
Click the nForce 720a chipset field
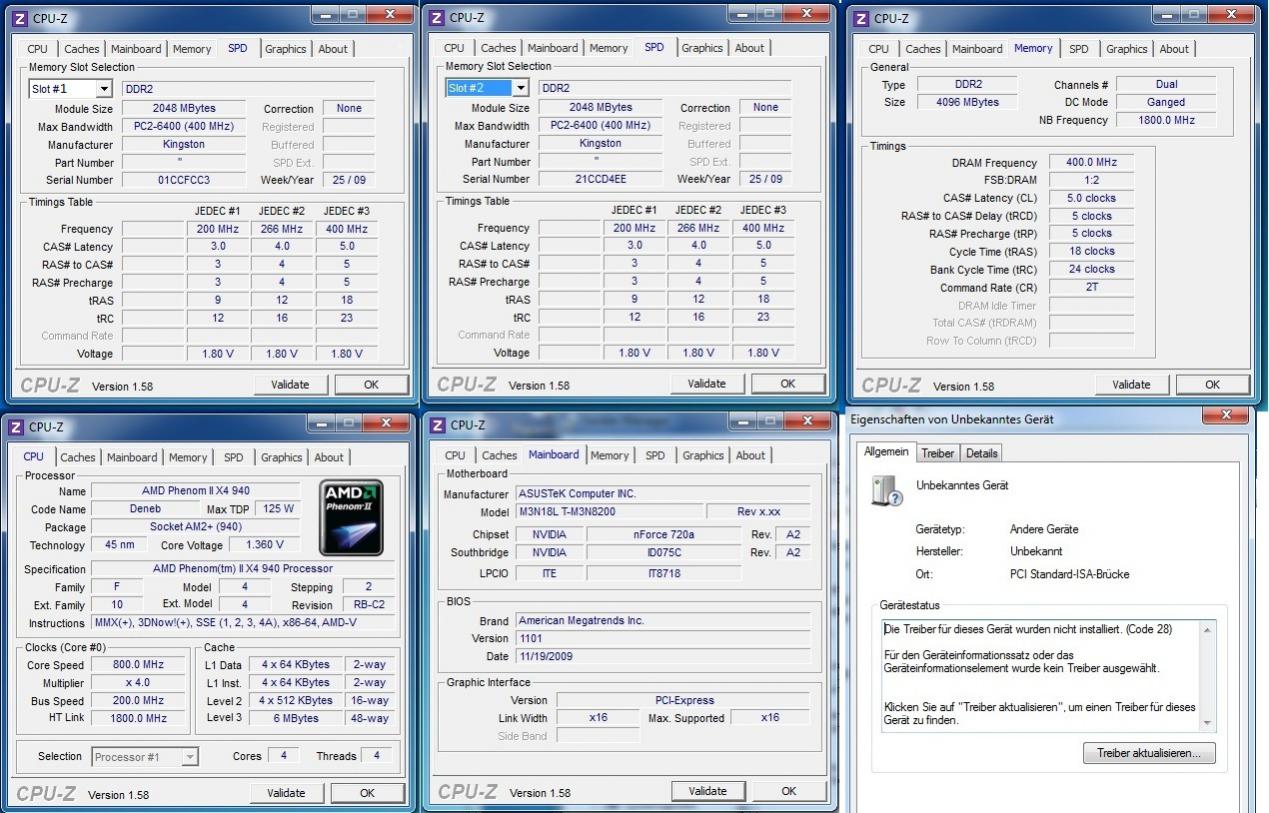664,534
